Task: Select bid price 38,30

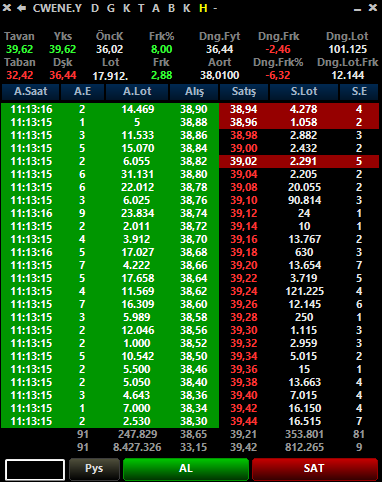Action: (x=194, y=421)
